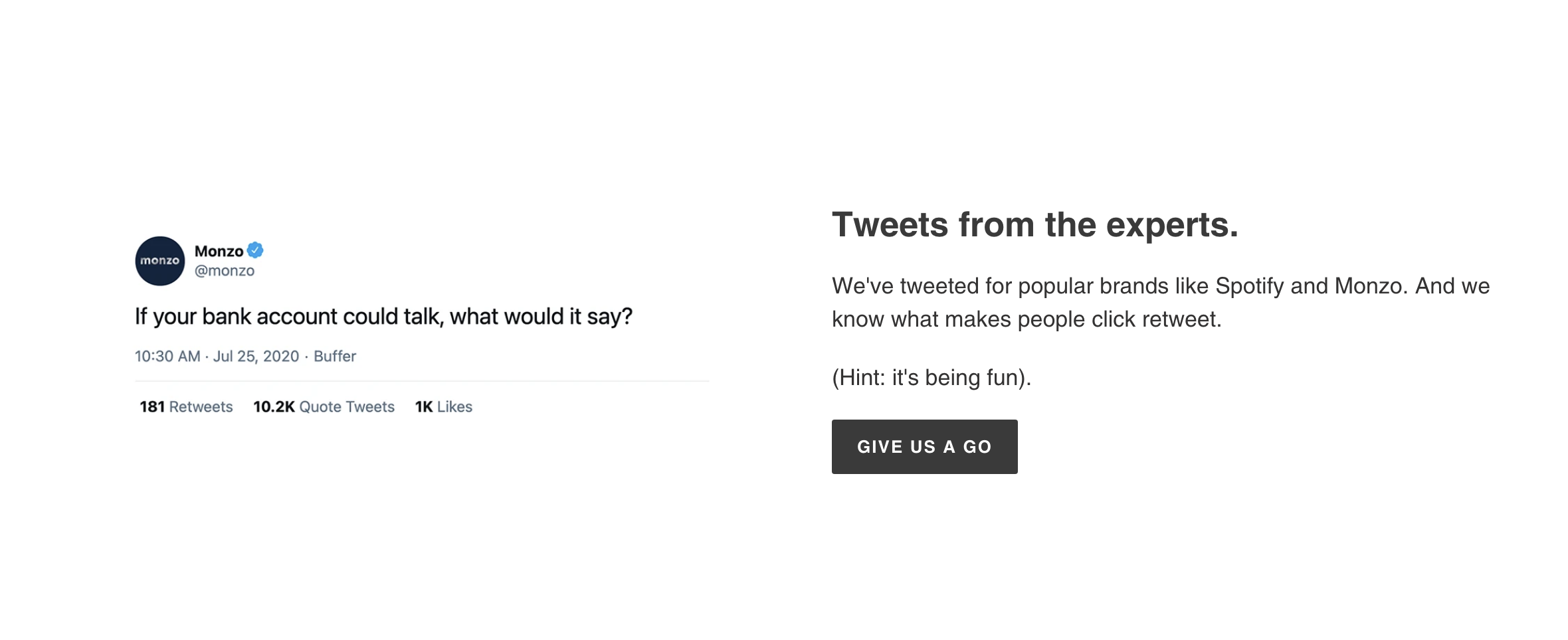Open the @monzo handle link
1568x640 pixels.
[223, 270]
